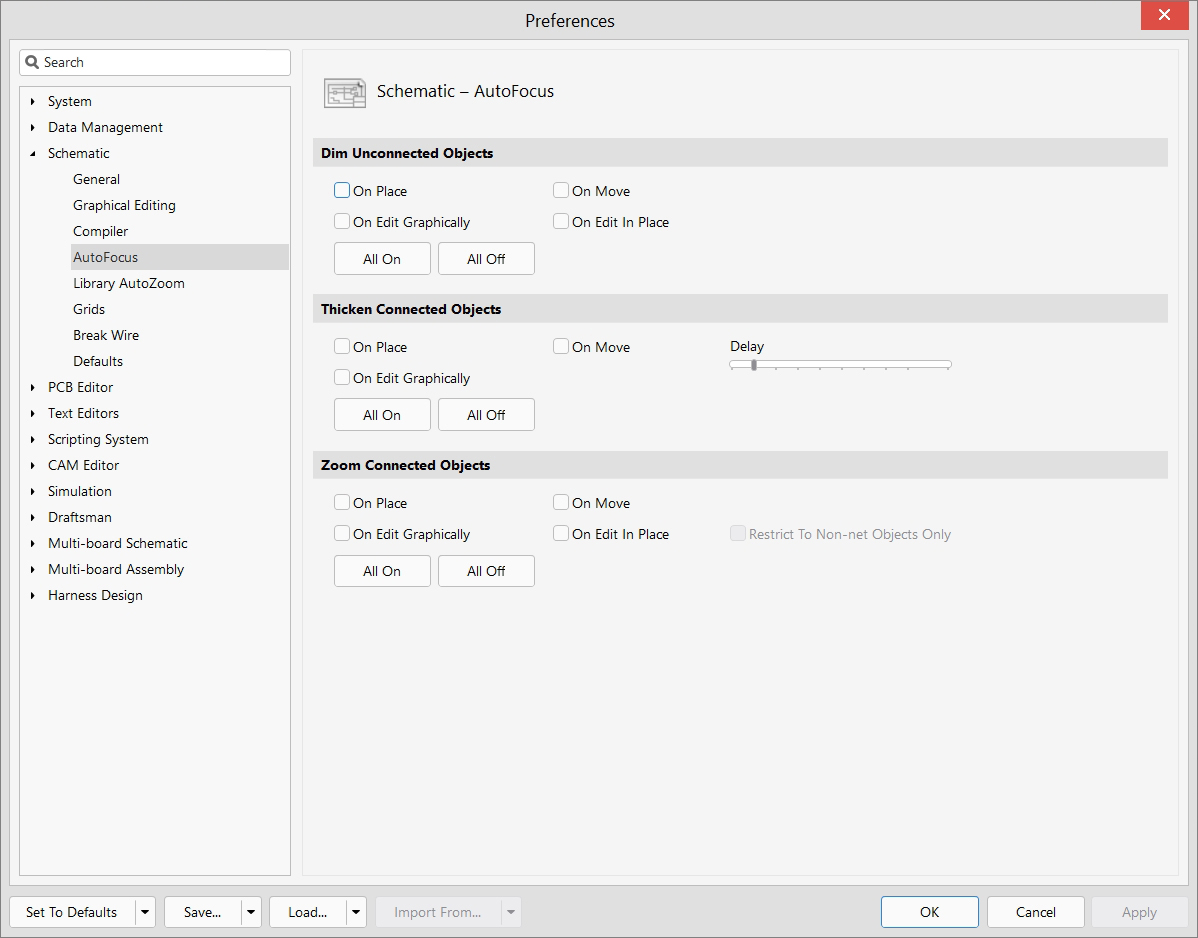Expand the Multi-board Schematic node

33,543
